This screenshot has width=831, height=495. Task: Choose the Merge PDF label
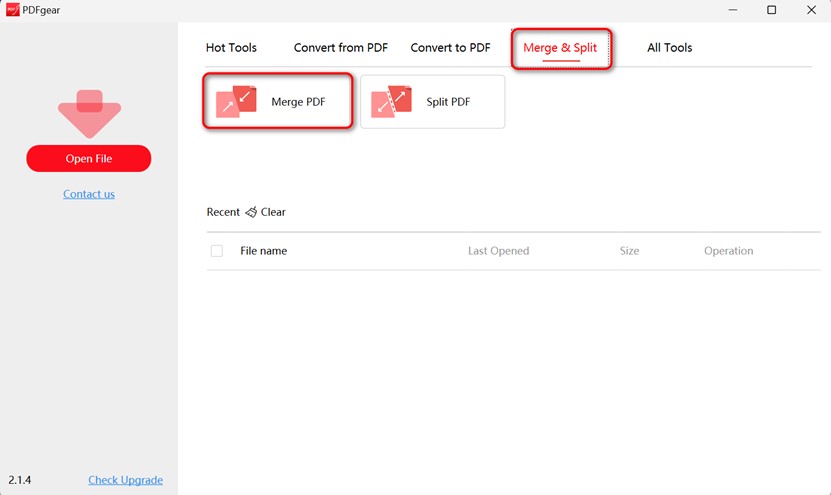click(x=298, y=102)
